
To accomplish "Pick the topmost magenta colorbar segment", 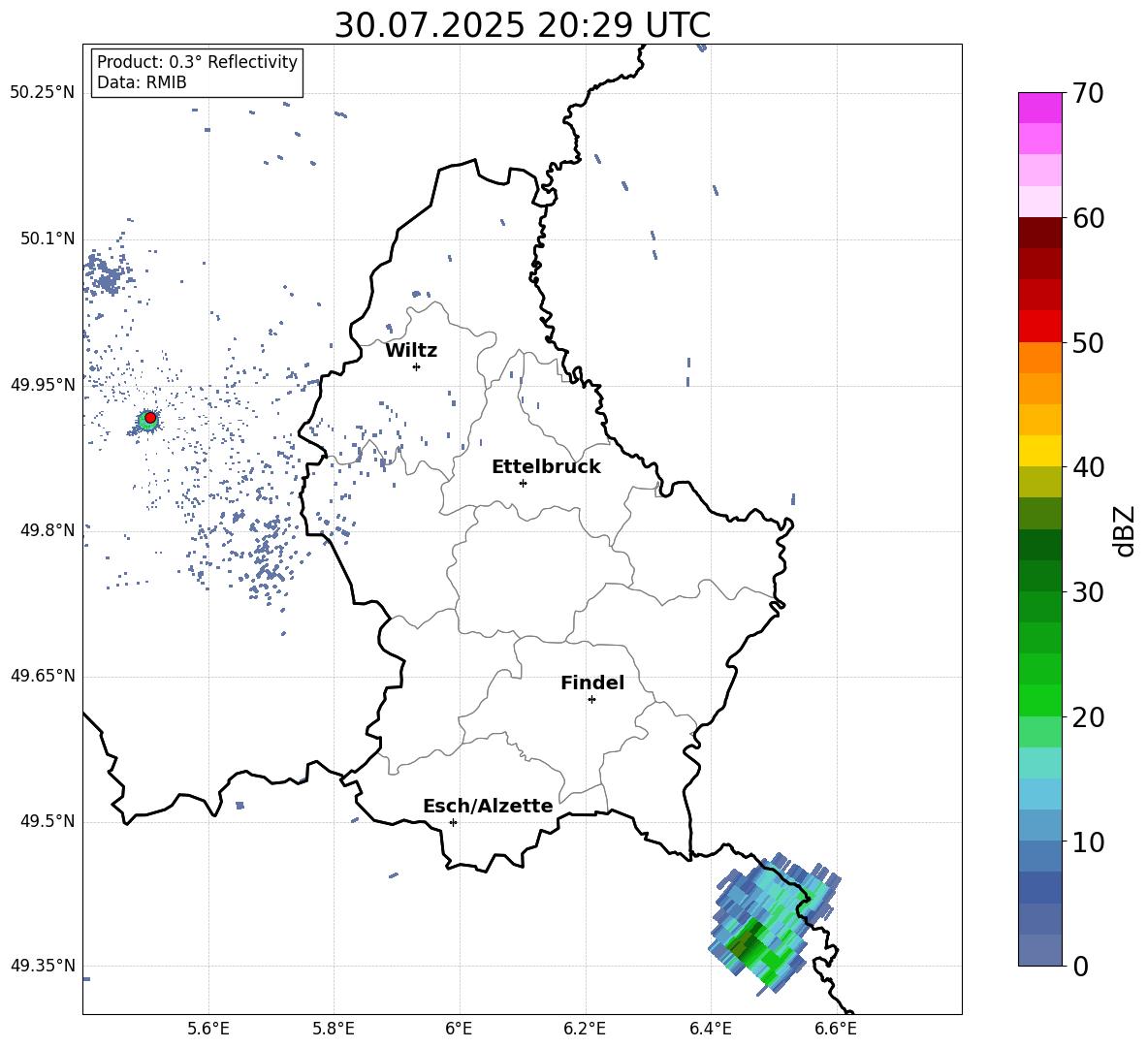I will point(1040,108).
